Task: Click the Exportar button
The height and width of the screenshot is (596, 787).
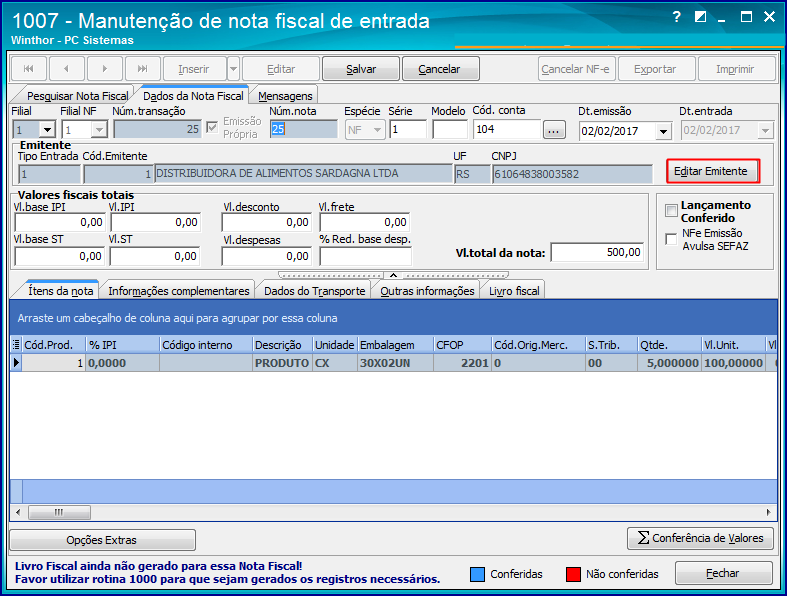Action: pos(655,69)
